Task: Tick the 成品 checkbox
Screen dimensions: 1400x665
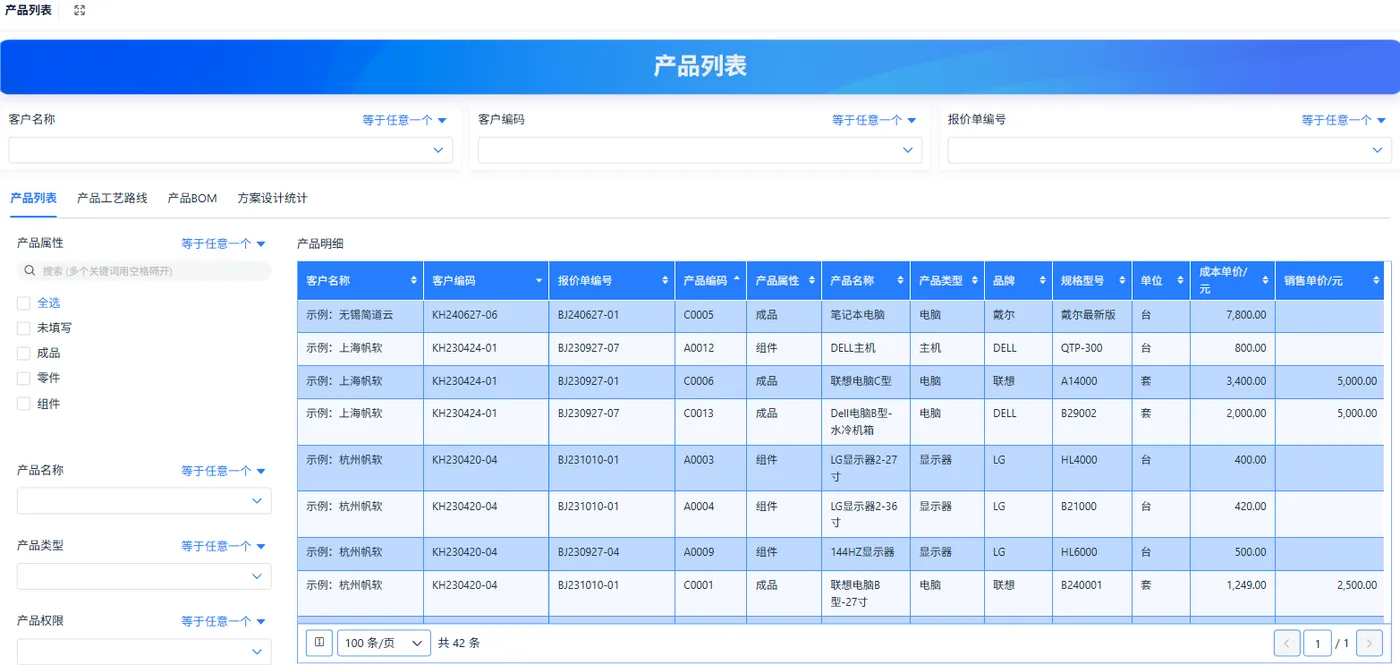Action: (x=23, y=353)
